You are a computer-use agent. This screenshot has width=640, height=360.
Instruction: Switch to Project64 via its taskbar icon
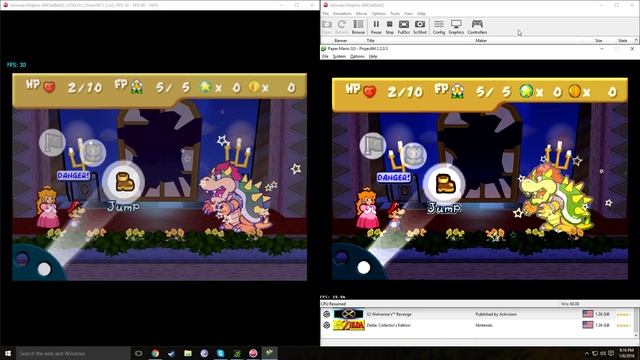pos(269,353)
